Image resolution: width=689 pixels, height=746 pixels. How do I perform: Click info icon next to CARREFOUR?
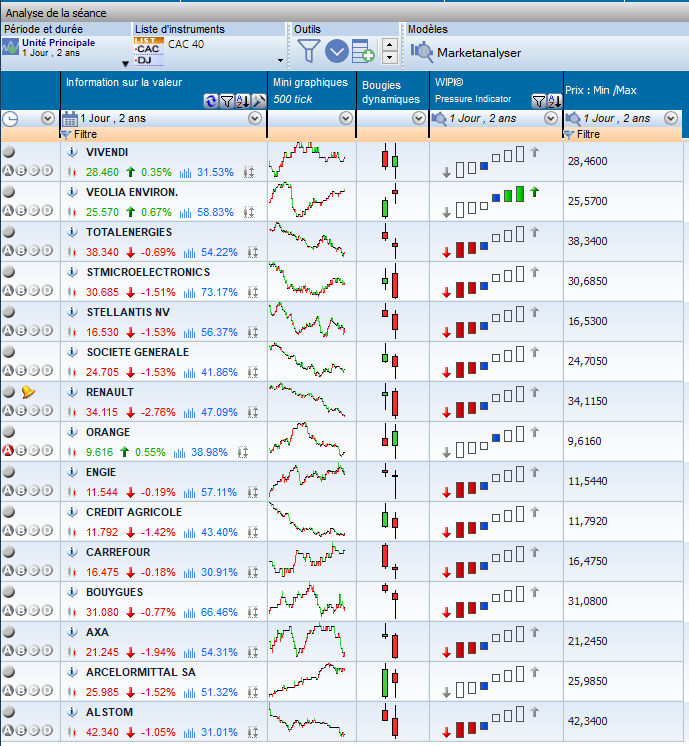click(72, 552)
